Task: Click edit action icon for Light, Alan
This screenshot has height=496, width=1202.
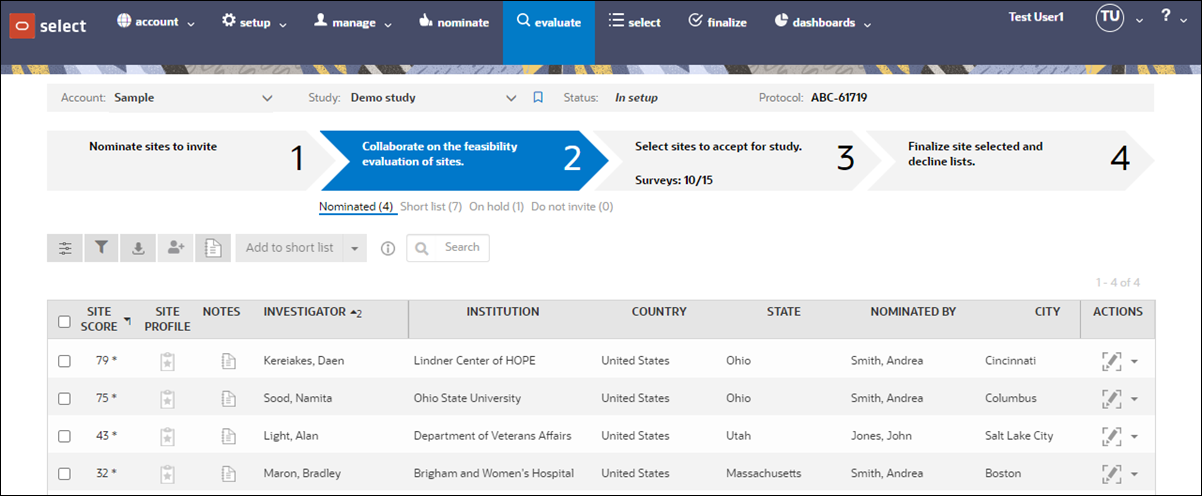Action: (x=1110, y=436)
